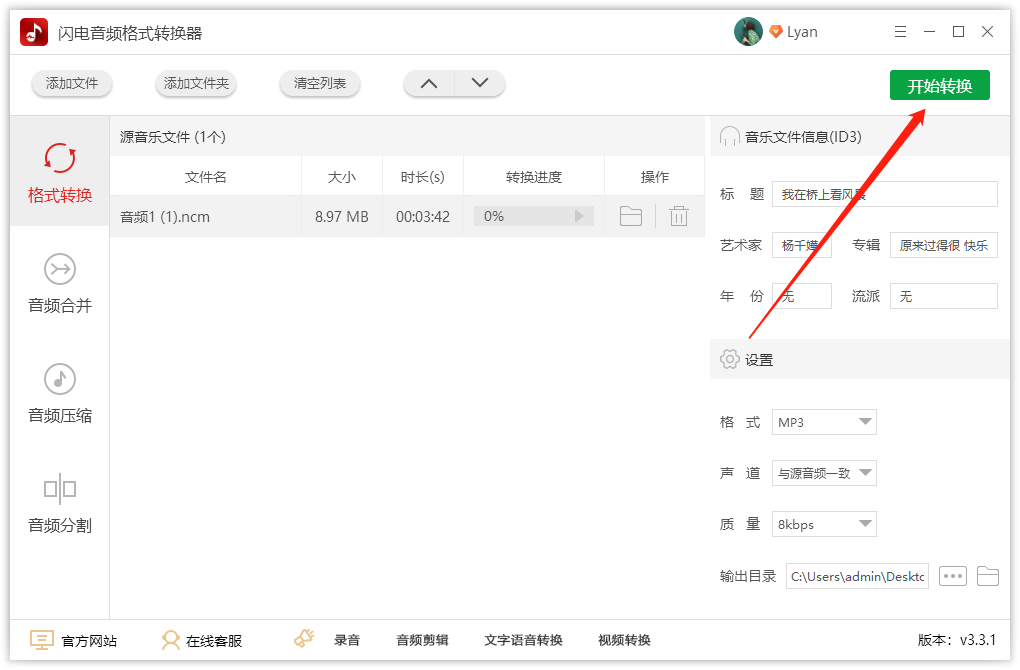Switch to 音频压缩 (audio compression)

tap(59, 395)
